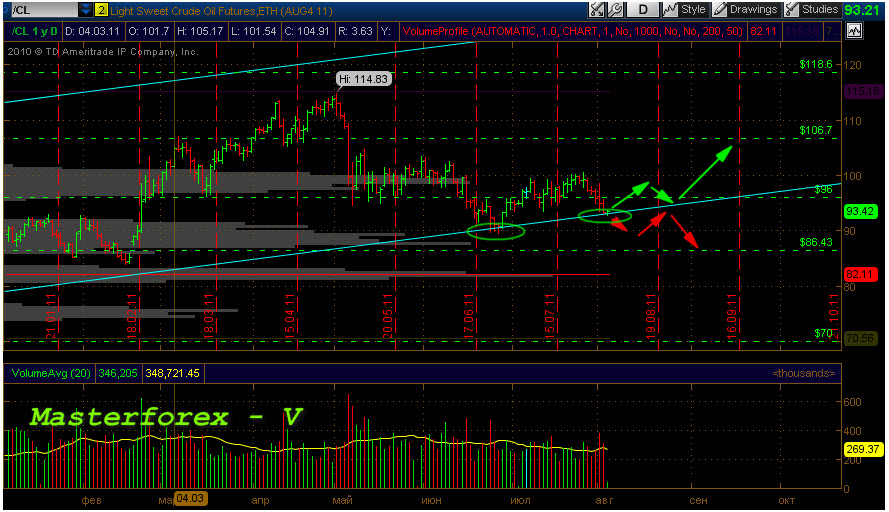Click the O: 101.7 open value

149,31
